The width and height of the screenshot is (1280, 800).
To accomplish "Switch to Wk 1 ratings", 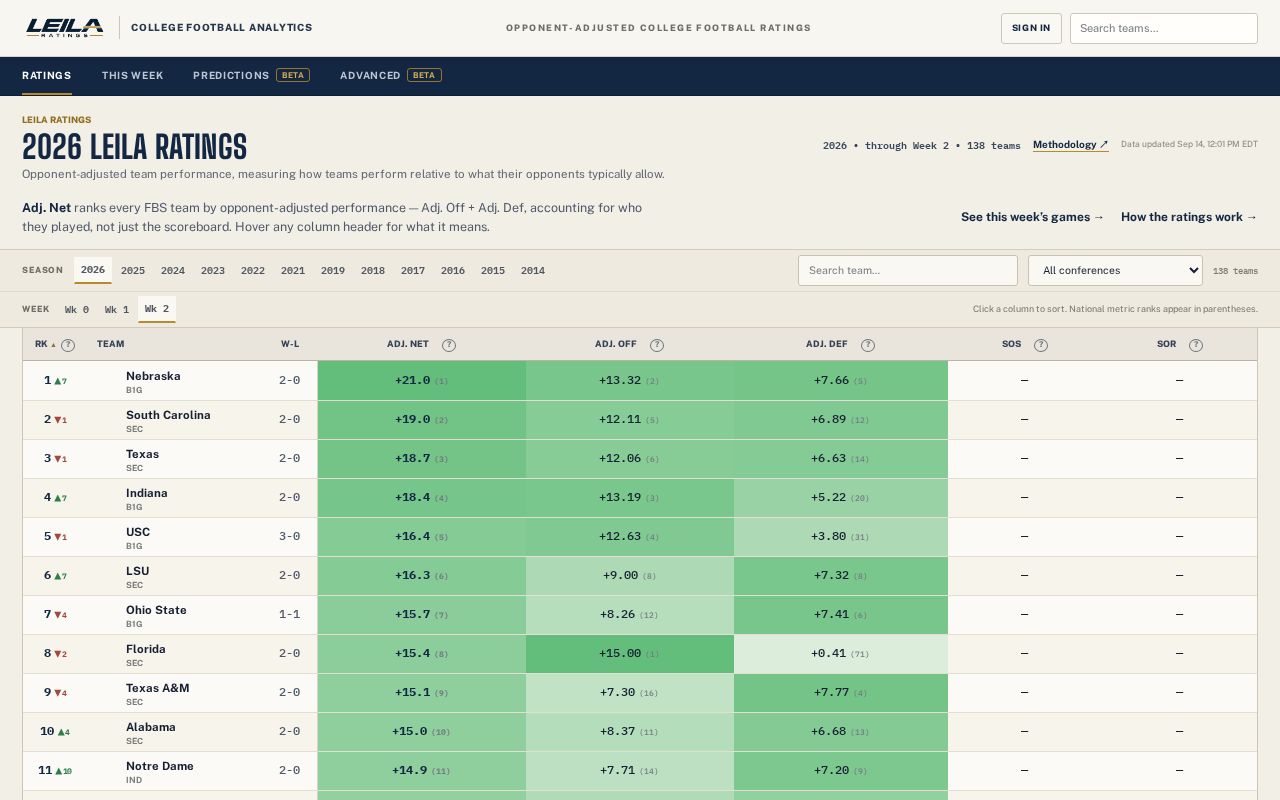I will pyautogui.click(x=117, y=310).
